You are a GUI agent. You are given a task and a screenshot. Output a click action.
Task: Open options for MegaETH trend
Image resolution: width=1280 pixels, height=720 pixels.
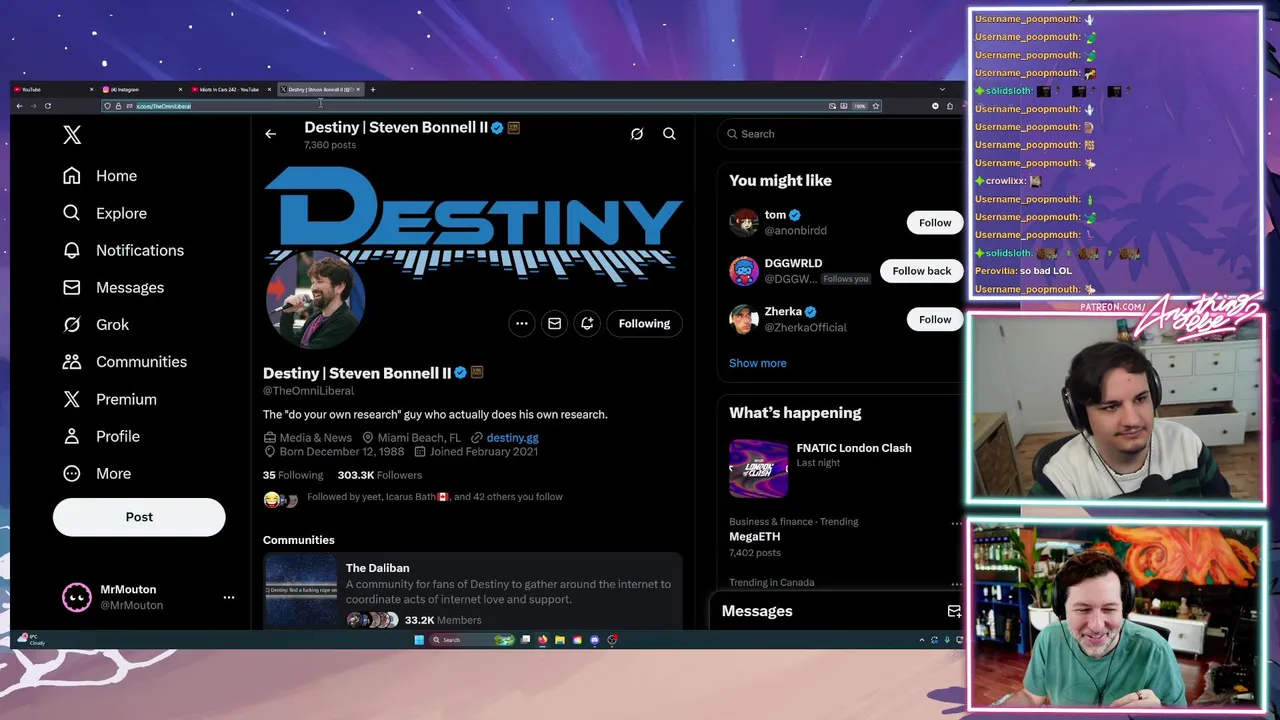click(956, 523)
